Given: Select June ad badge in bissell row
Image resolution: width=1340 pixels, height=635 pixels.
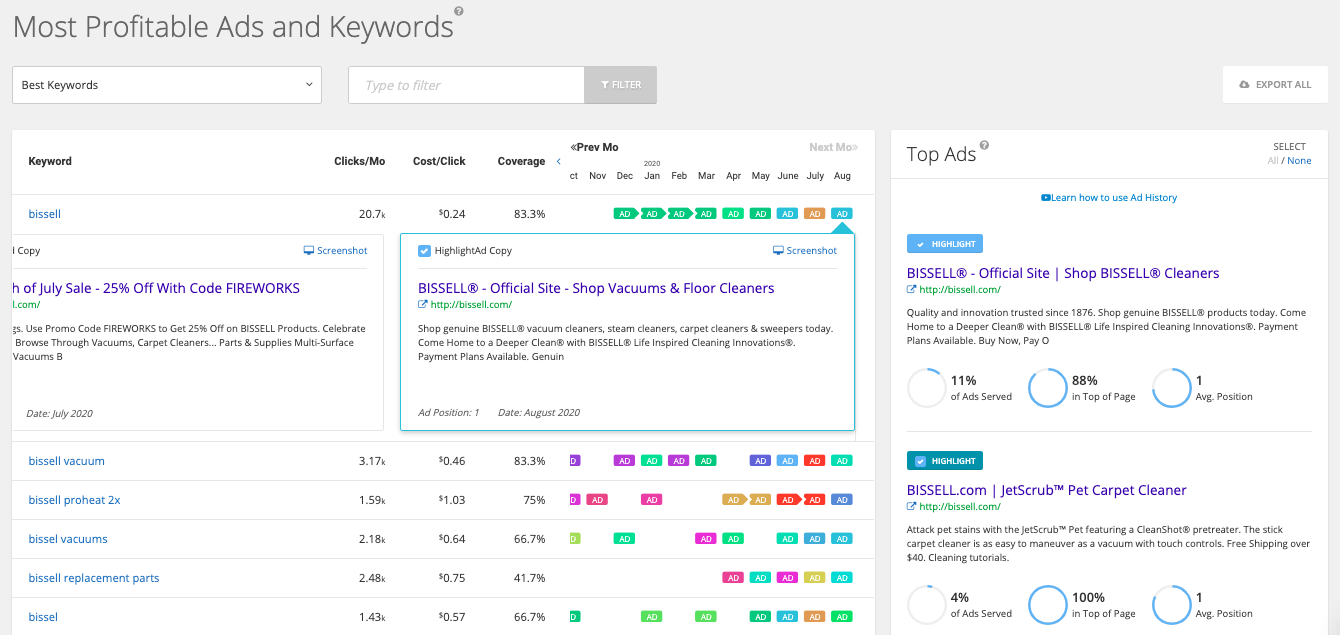Looking at the screenshot, I should tap(788, 214).
